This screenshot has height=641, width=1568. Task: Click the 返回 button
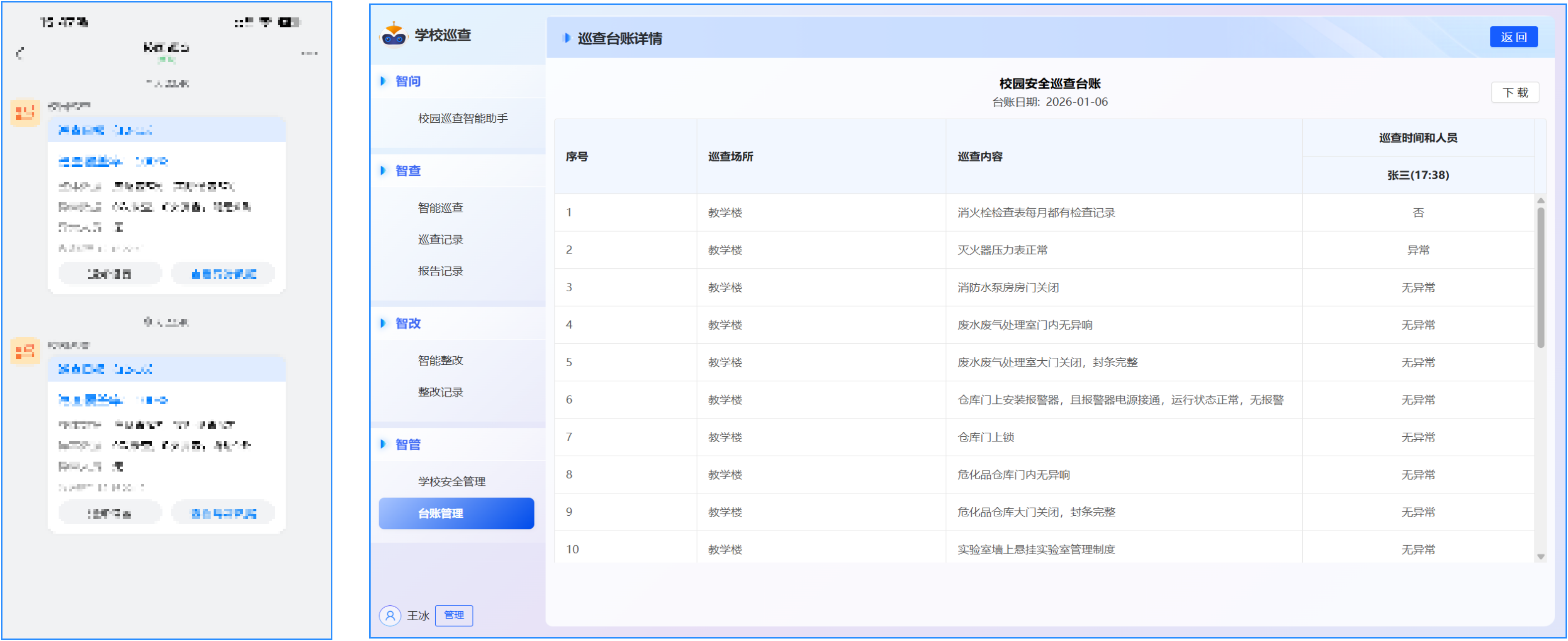pos(1513,37)
